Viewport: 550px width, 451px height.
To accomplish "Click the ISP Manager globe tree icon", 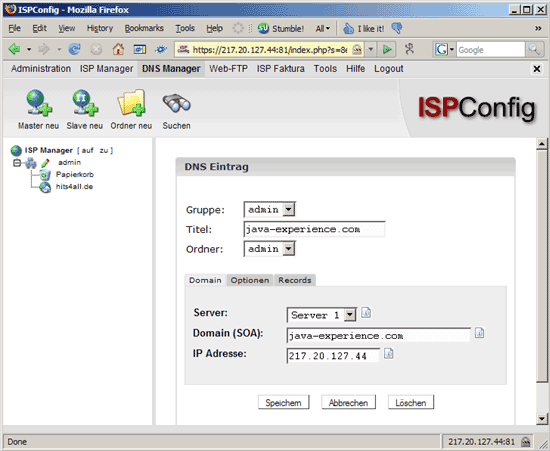I will click(16, 150).
